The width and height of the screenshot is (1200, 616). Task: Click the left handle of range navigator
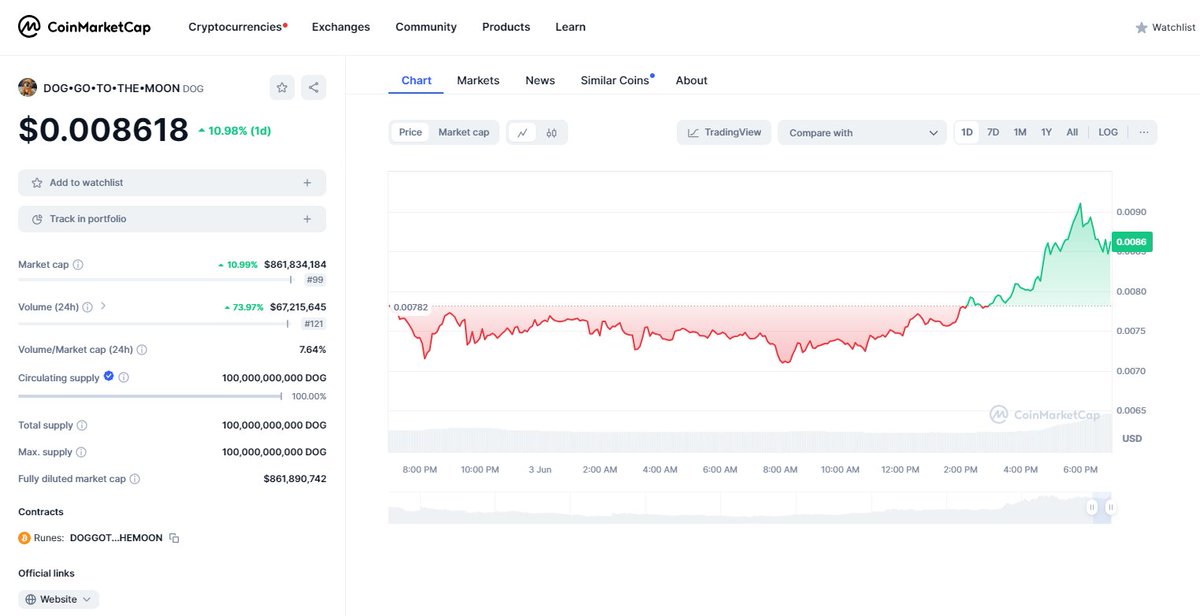tap(1092, 508)
